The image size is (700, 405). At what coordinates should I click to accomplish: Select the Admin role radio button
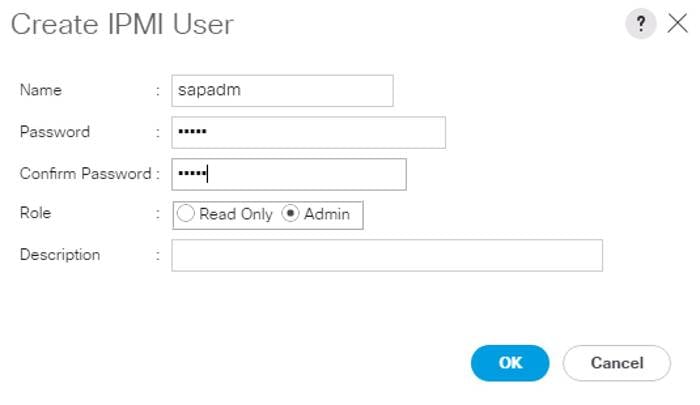290,213
